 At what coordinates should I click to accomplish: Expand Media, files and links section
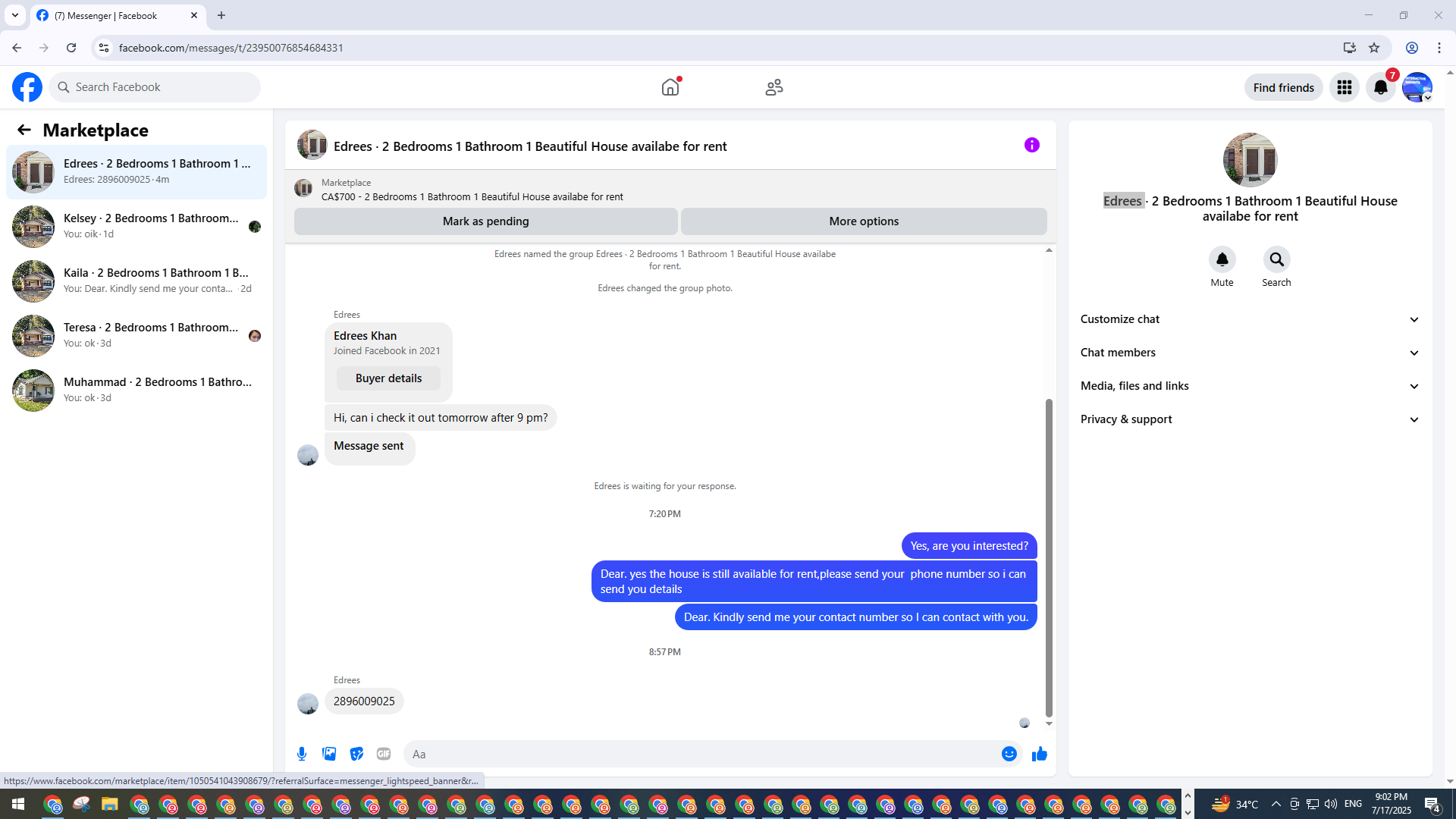click(1250, 386)
